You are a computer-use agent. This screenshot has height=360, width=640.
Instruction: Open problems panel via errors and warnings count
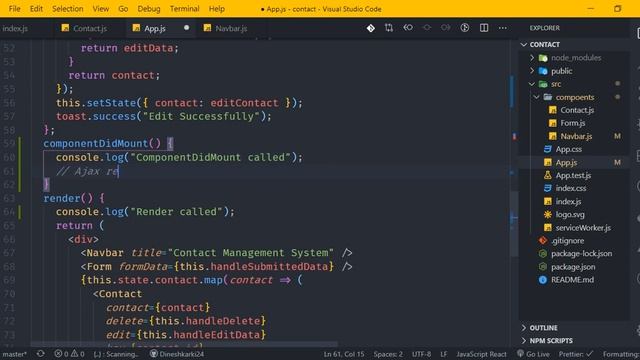tap(69, 354)
